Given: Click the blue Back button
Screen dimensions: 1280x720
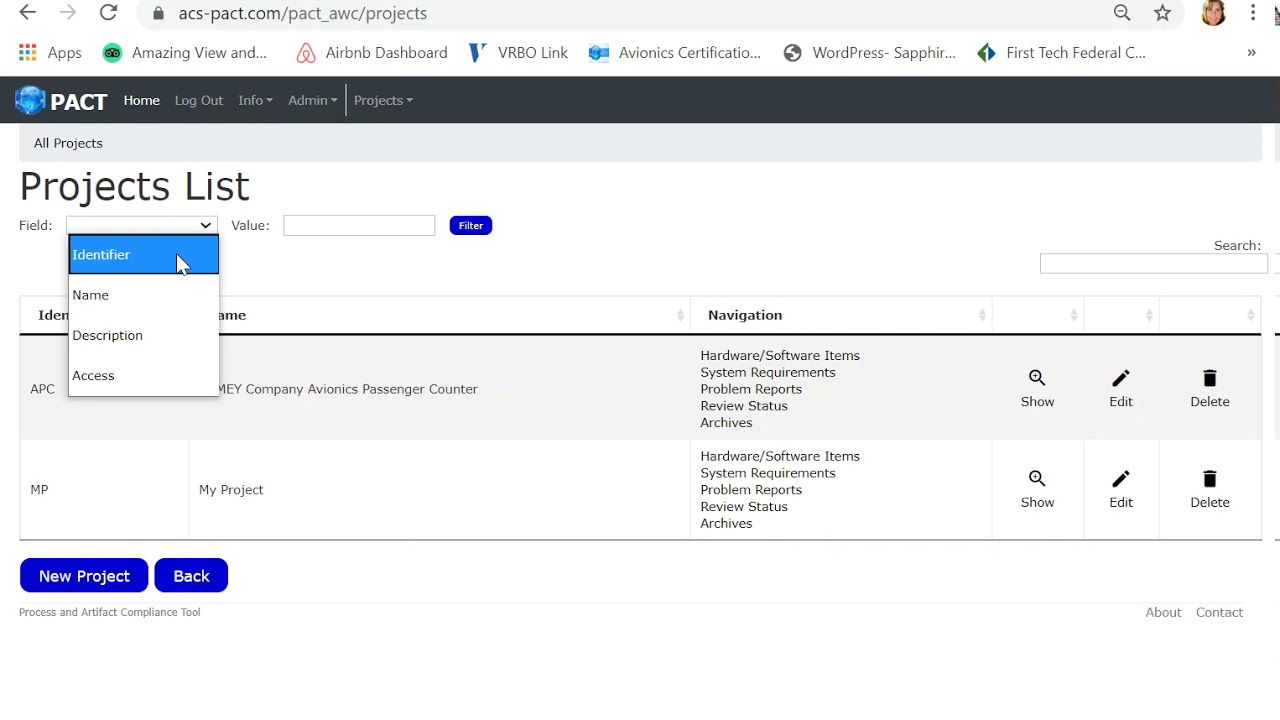Looking at the screenshot, I should pos(191,576).
